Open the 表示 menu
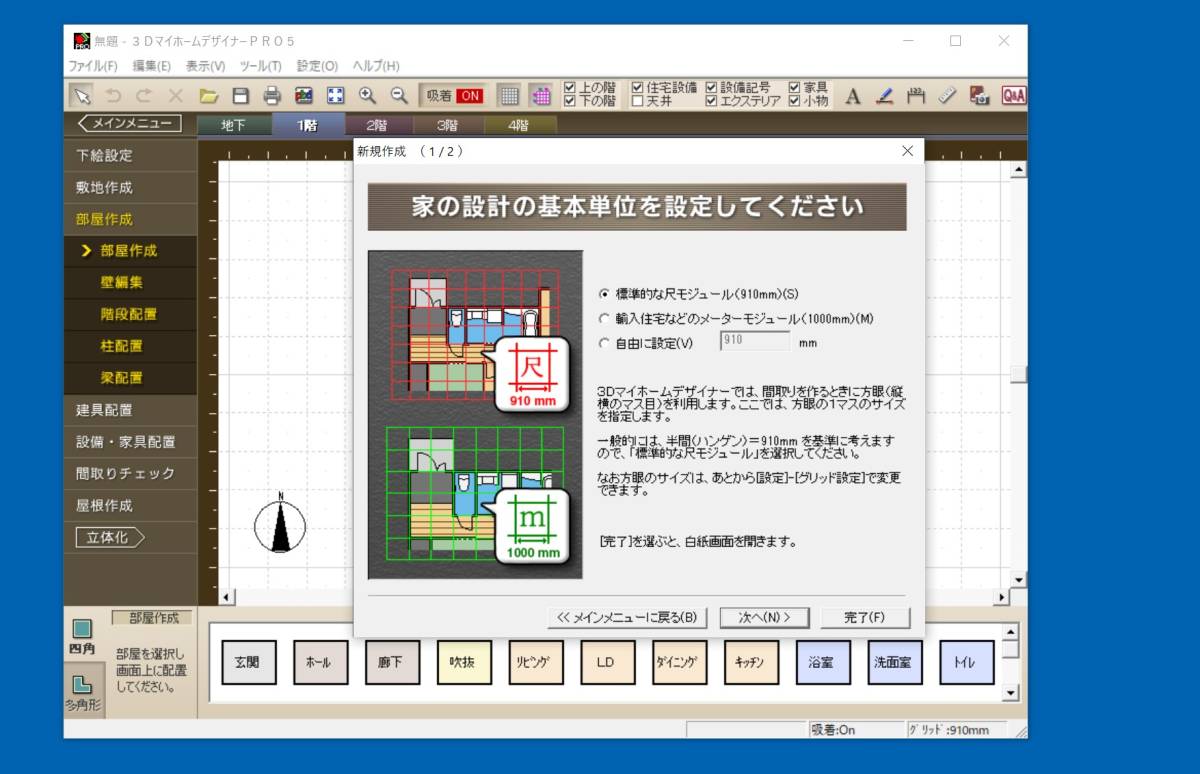This screenshot has height=774, width=1200. [x=205, y=66]
